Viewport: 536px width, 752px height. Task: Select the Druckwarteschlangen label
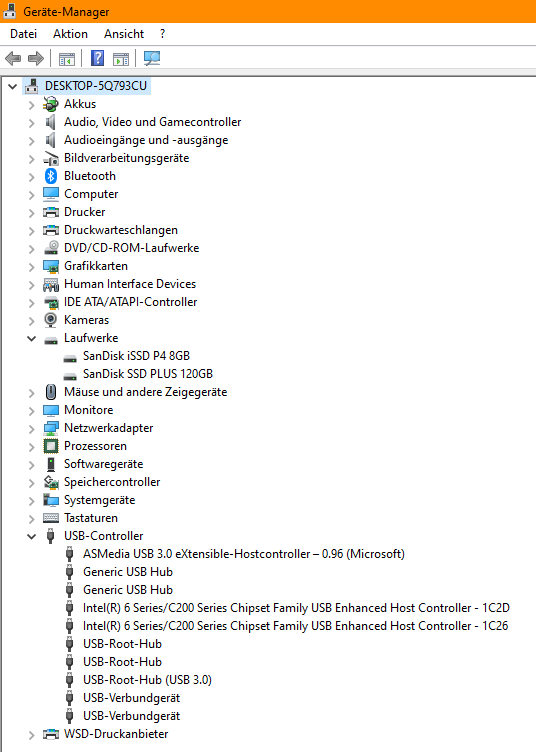coord(121,230)
